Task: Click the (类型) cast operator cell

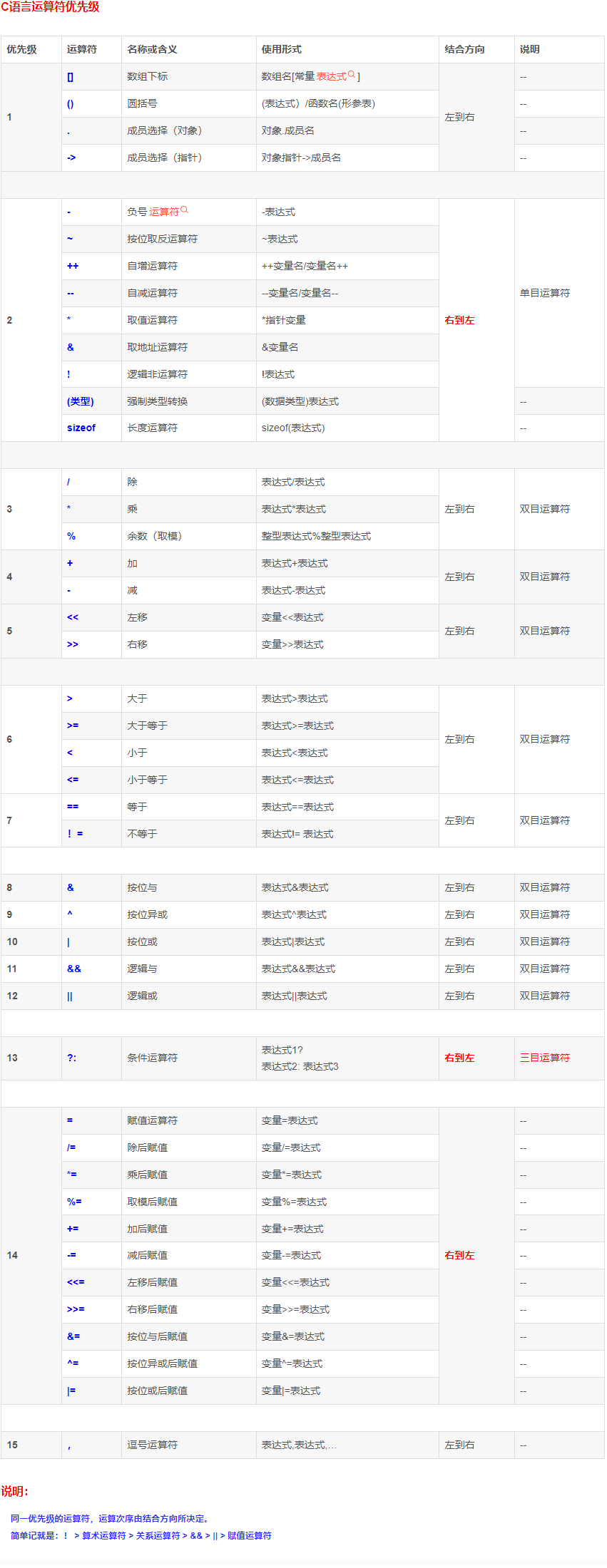Action: (x=91, y=401)
